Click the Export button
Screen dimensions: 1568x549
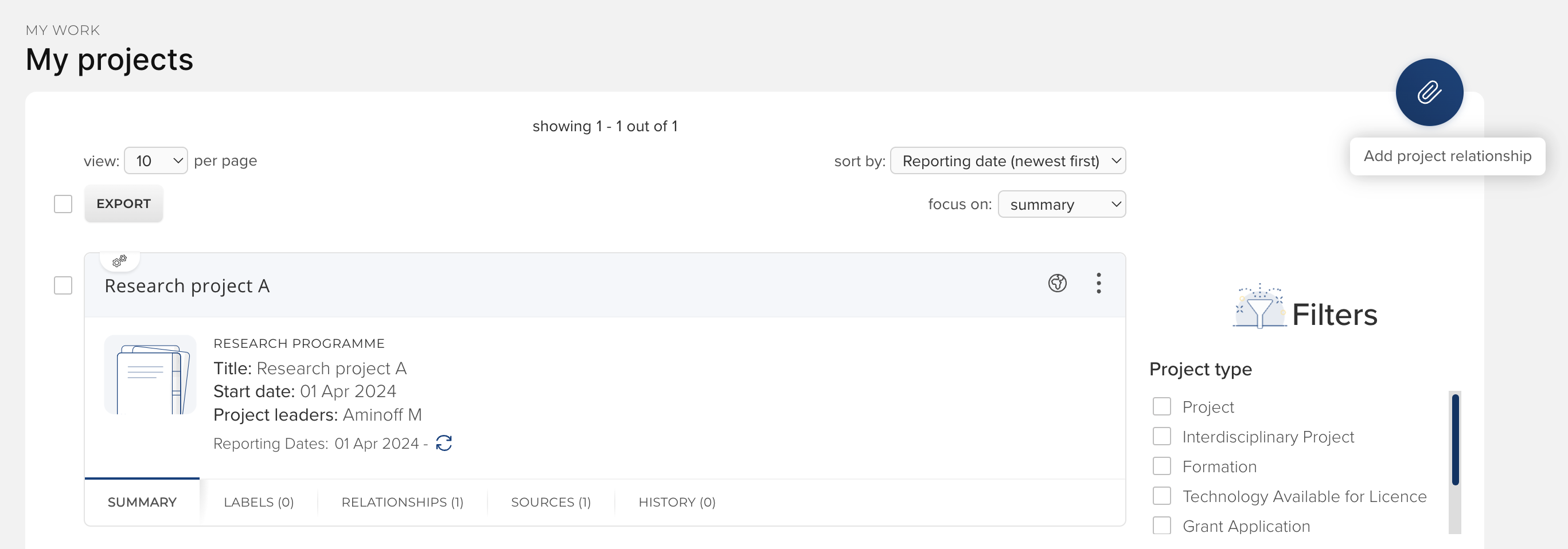click(123, 203)
